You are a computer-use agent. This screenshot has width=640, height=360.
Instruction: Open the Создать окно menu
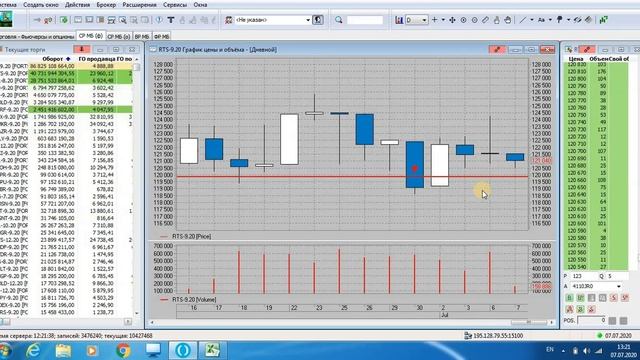point(41,5)
